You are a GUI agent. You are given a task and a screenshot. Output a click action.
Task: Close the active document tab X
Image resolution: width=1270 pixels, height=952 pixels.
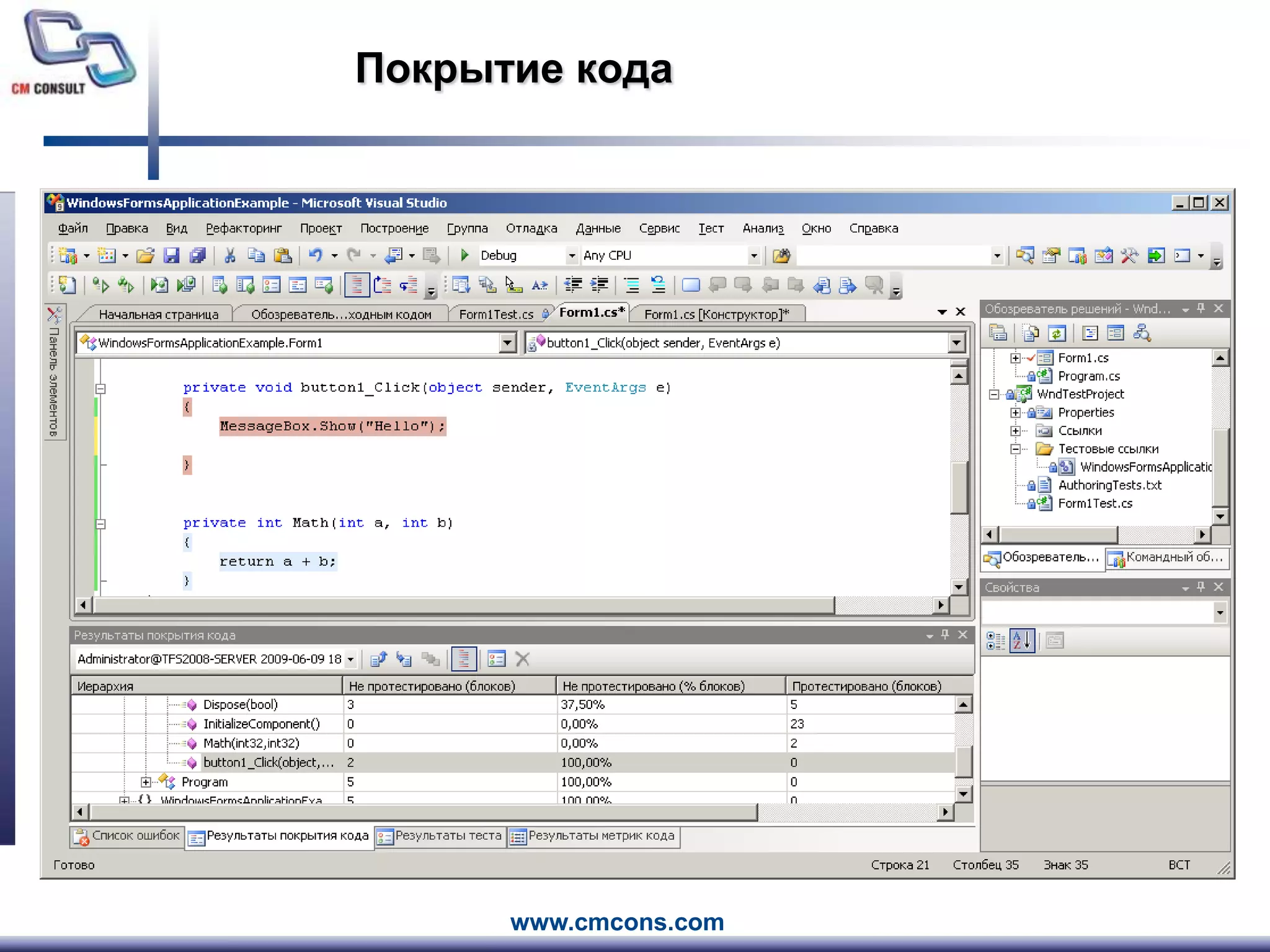[x=961, y=312]
